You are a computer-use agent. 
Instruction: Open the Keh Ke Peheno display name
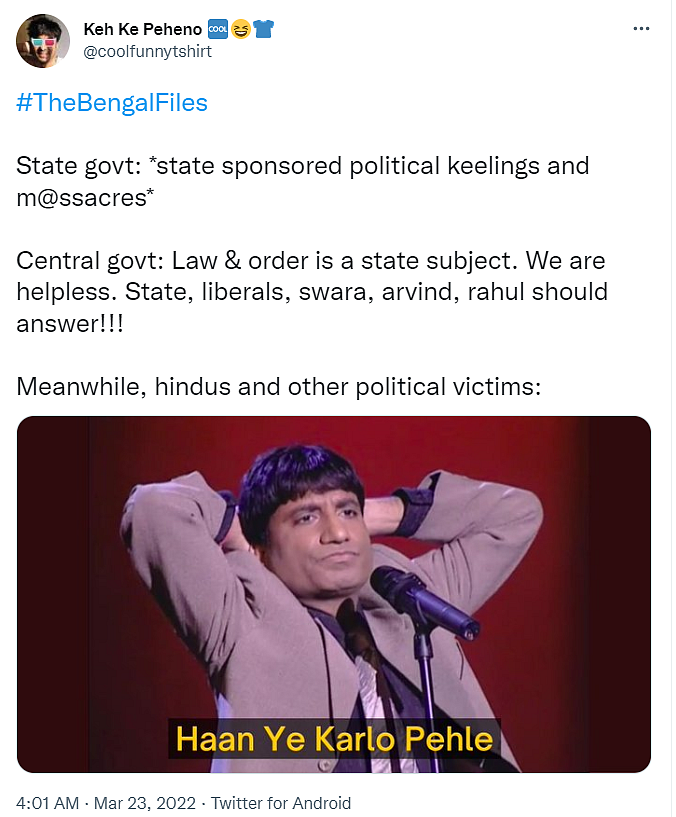(142, 29)
